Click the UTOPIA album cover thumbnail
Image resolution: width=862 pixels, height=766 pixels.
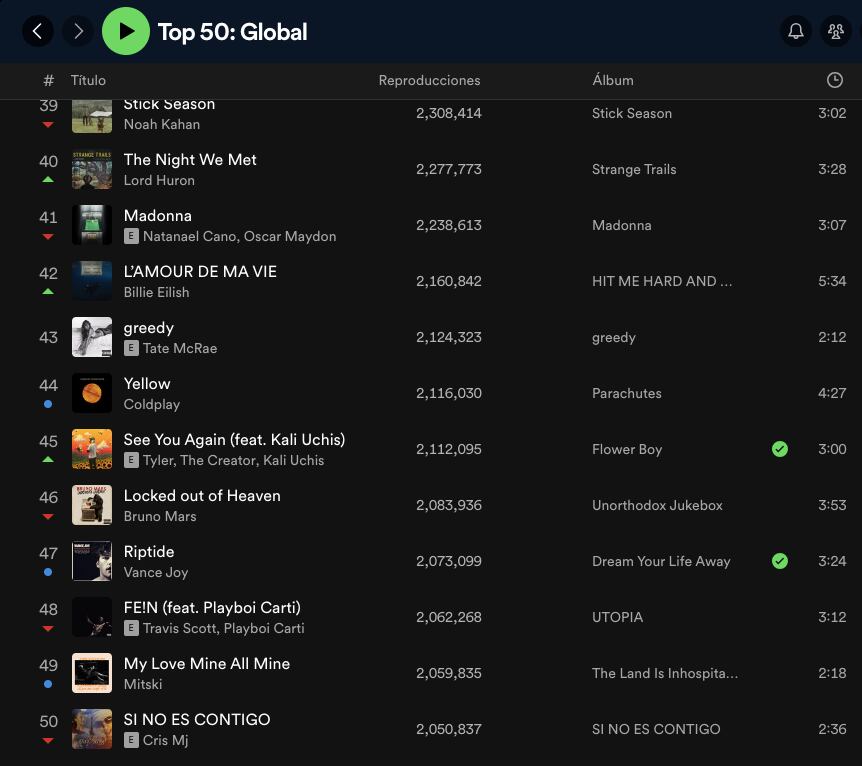91,617
